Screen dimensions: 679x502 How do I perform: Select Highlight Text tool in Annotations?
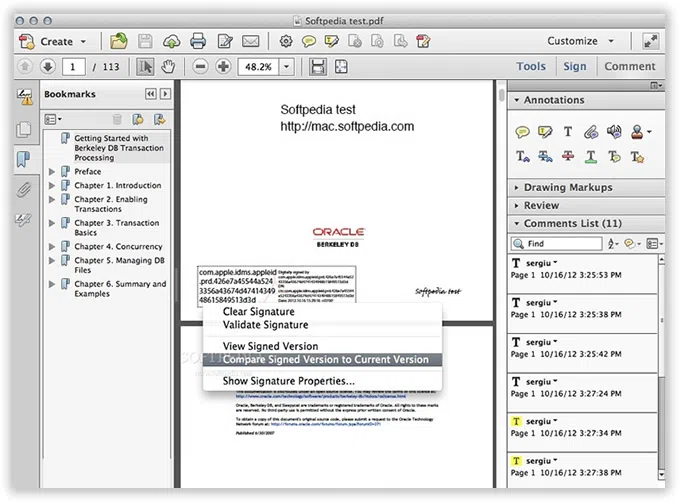(545, 132)
